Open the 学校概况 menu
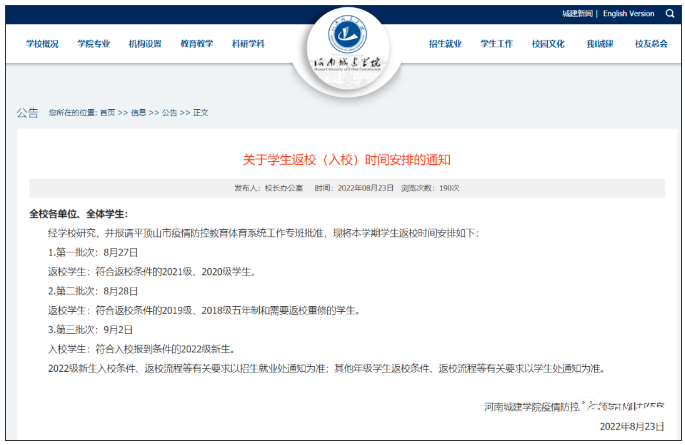The width and height of the screenshot is (685, 445). point(42,44)
